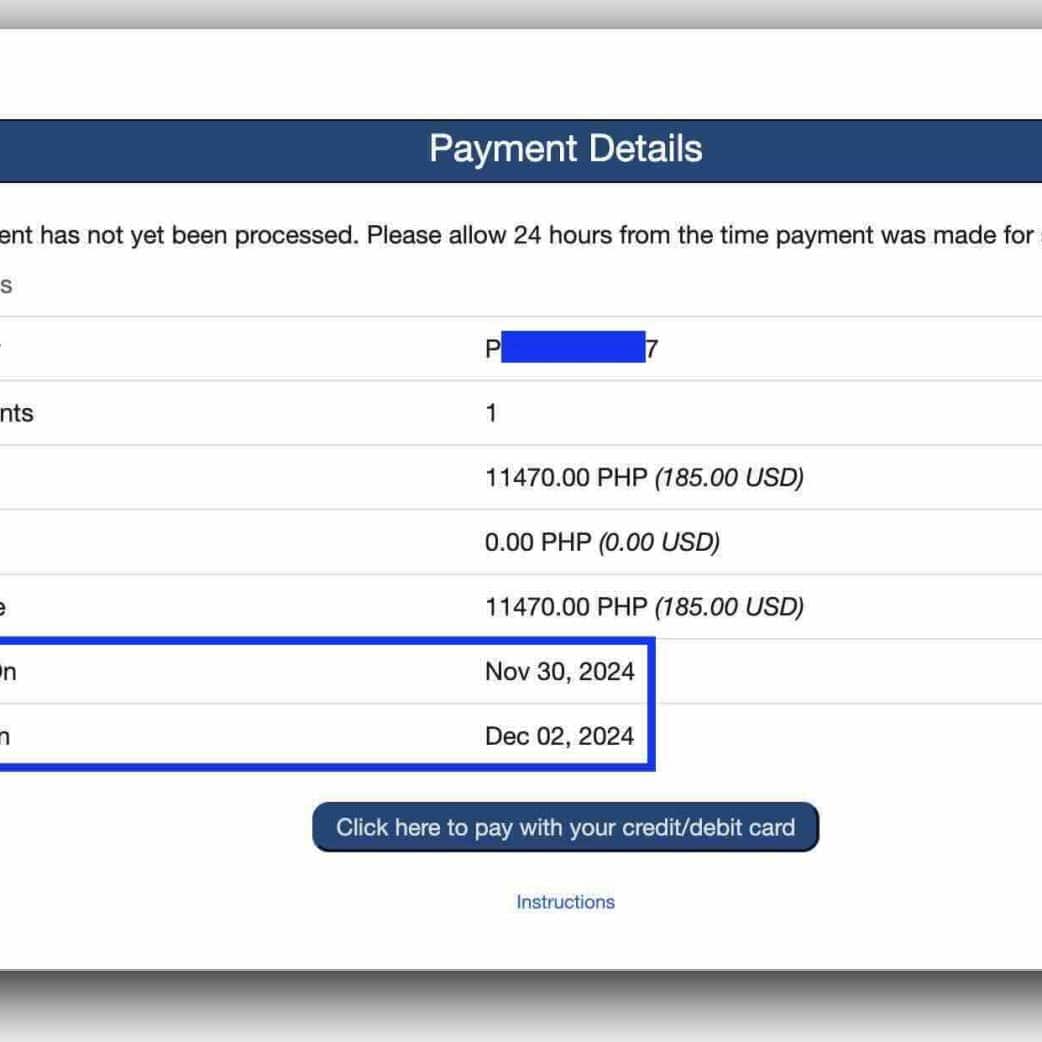Screen dimensions: 1042x1042
Task: Open the Instructions link
Action: coord(565,902)
